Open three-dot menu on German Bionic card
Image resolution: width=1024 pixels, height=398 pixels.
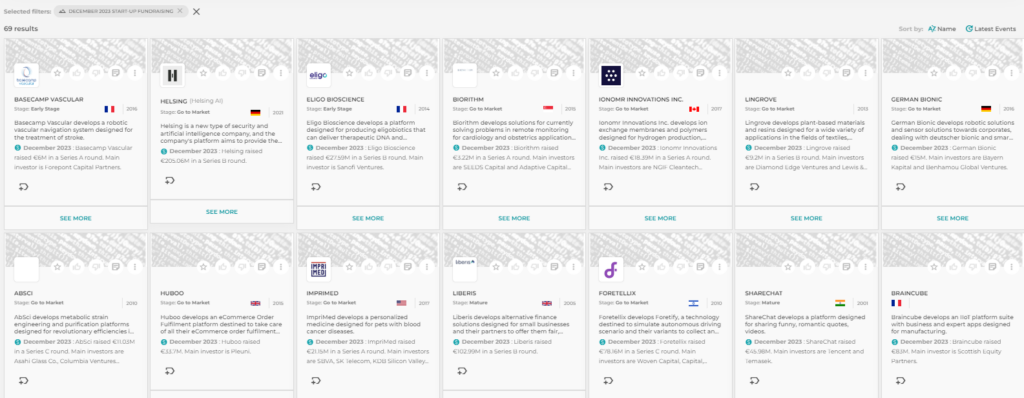tap(1012, 73)
